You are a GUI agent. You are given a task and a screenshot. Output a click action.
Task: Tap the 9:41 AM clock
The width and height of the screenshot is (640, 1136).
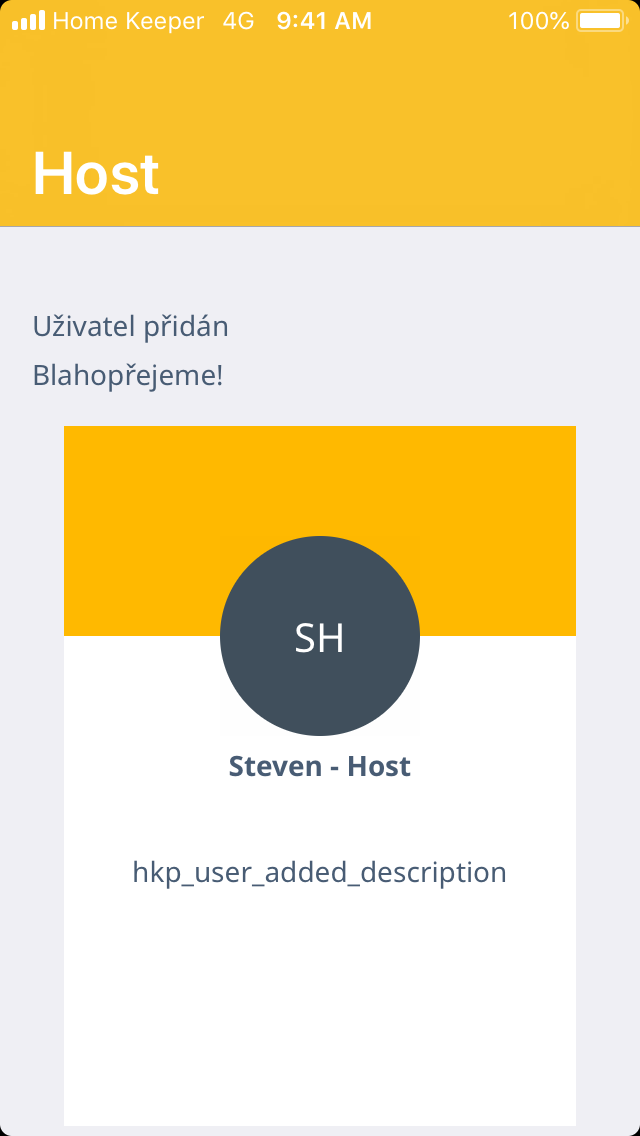(x=324, y=20)
